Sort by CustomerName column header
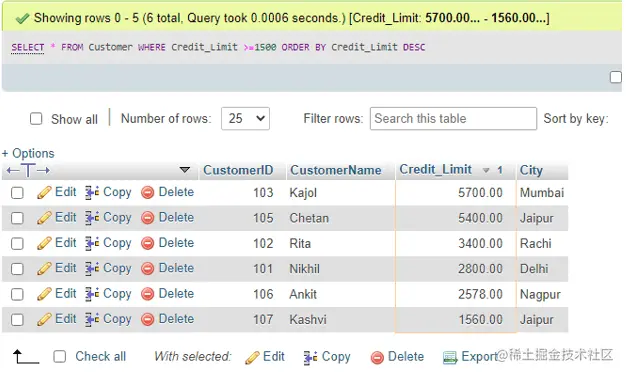Image resolution: width=626 pixels, height=375 pixels. [x=335, y=171]
